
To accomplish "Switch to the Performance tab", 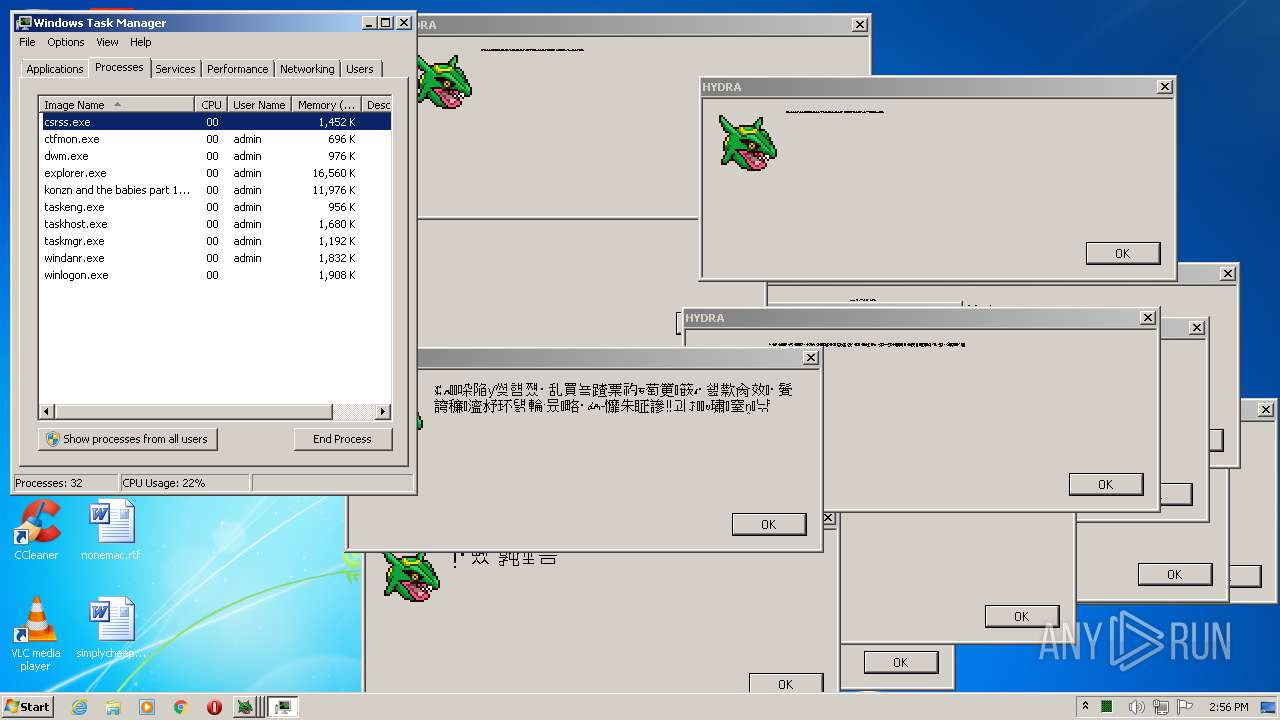I will click(237, 69).
